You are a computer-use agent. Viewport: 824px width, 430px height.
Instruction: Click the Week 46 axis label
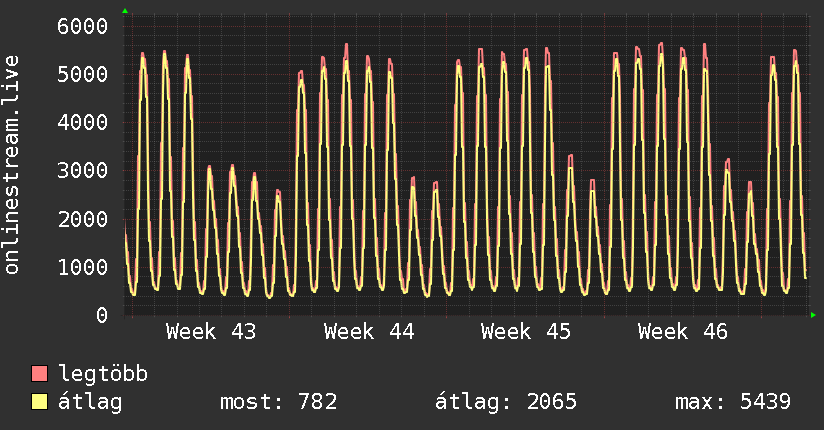pyautogui.click(x=683, y=332)
